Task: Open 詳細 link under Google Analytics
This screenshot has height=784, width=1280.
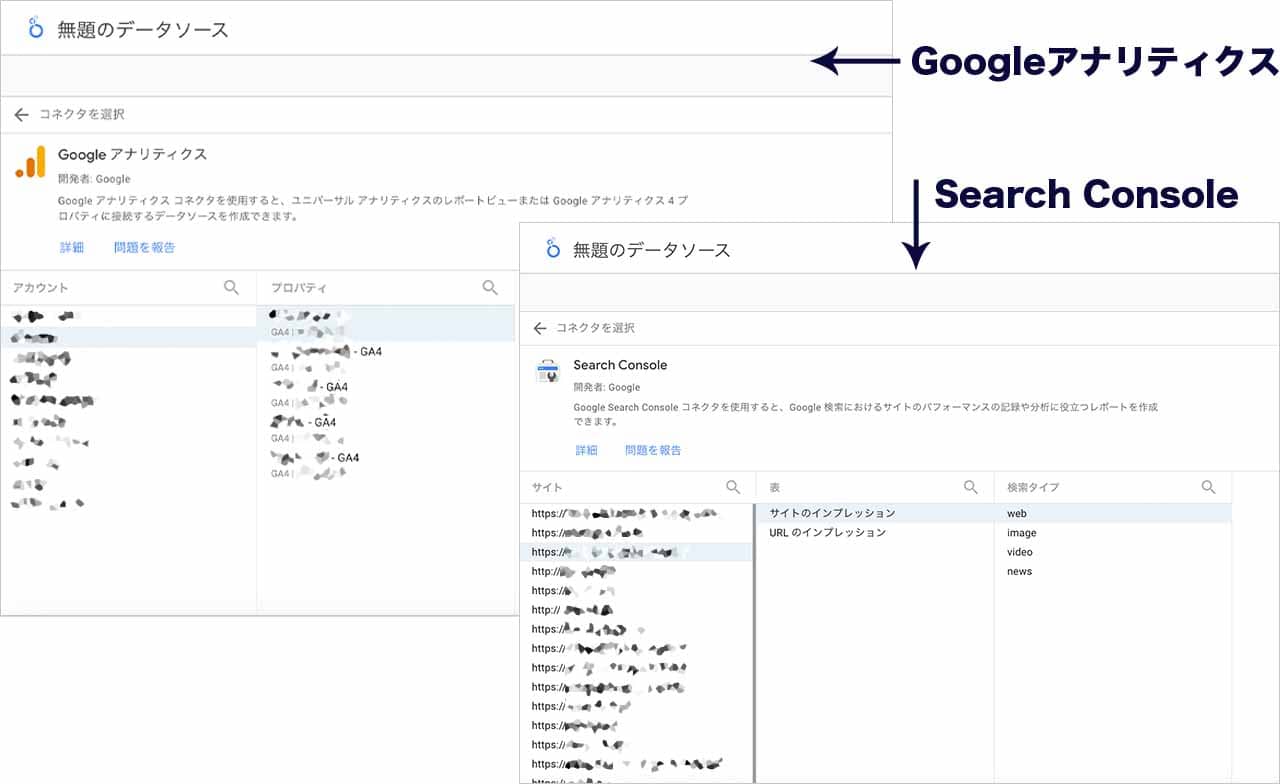Action: 72,247
